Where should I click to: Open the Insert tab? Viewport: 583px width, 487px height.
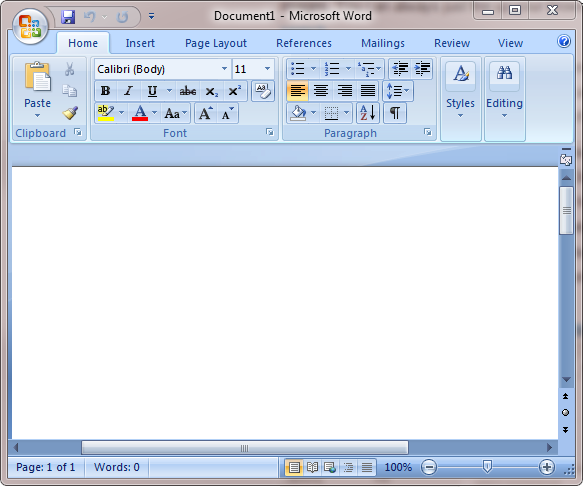pos(140,43)
